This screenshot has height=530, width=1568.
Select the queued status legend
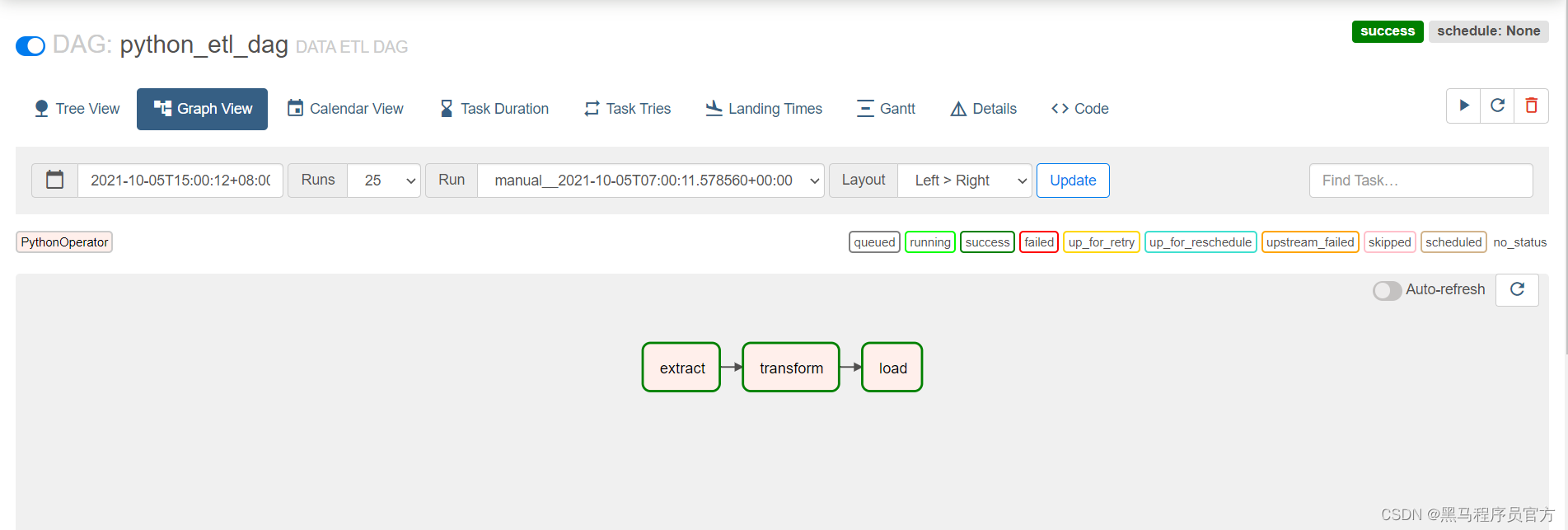(x=874, y=242)
